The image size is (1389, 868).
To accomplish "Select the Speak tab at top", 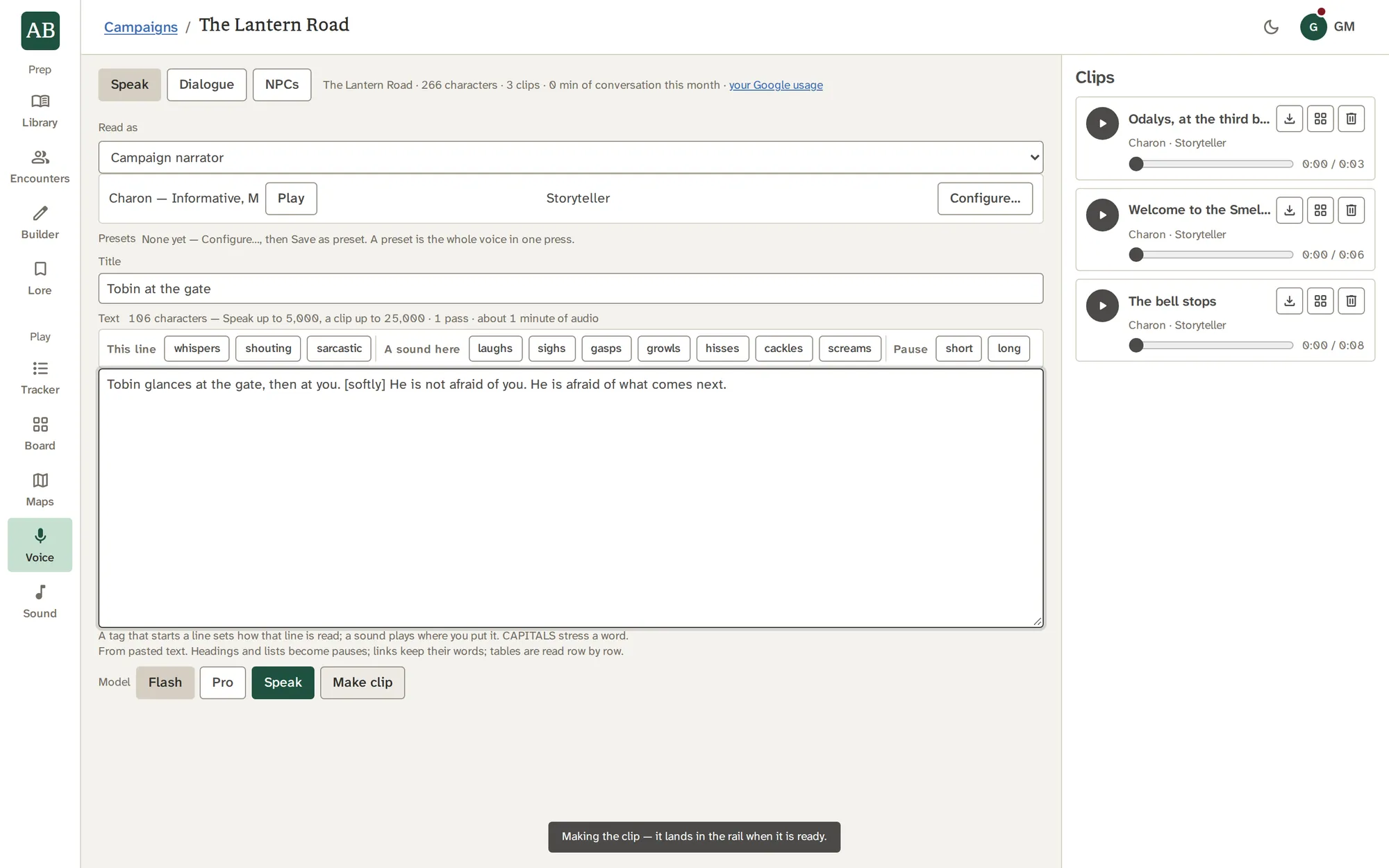I will click(129, 85).
